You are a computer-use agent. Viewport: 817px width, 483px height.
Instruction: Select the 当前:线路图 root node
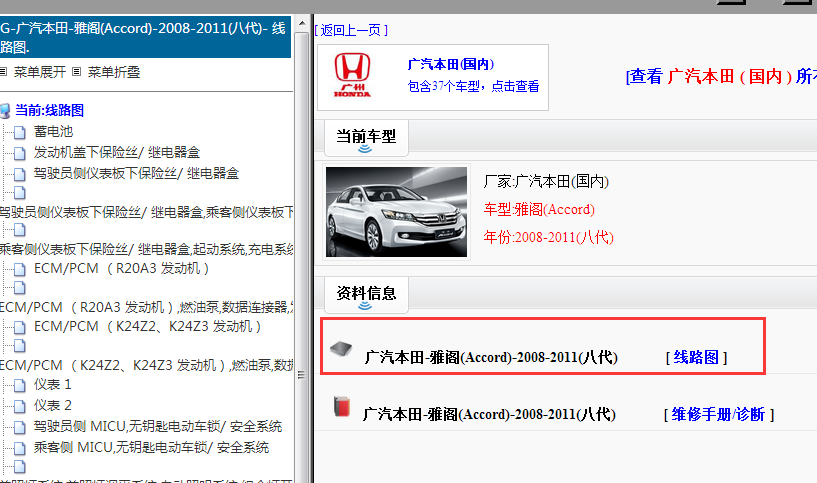(49, 110)
